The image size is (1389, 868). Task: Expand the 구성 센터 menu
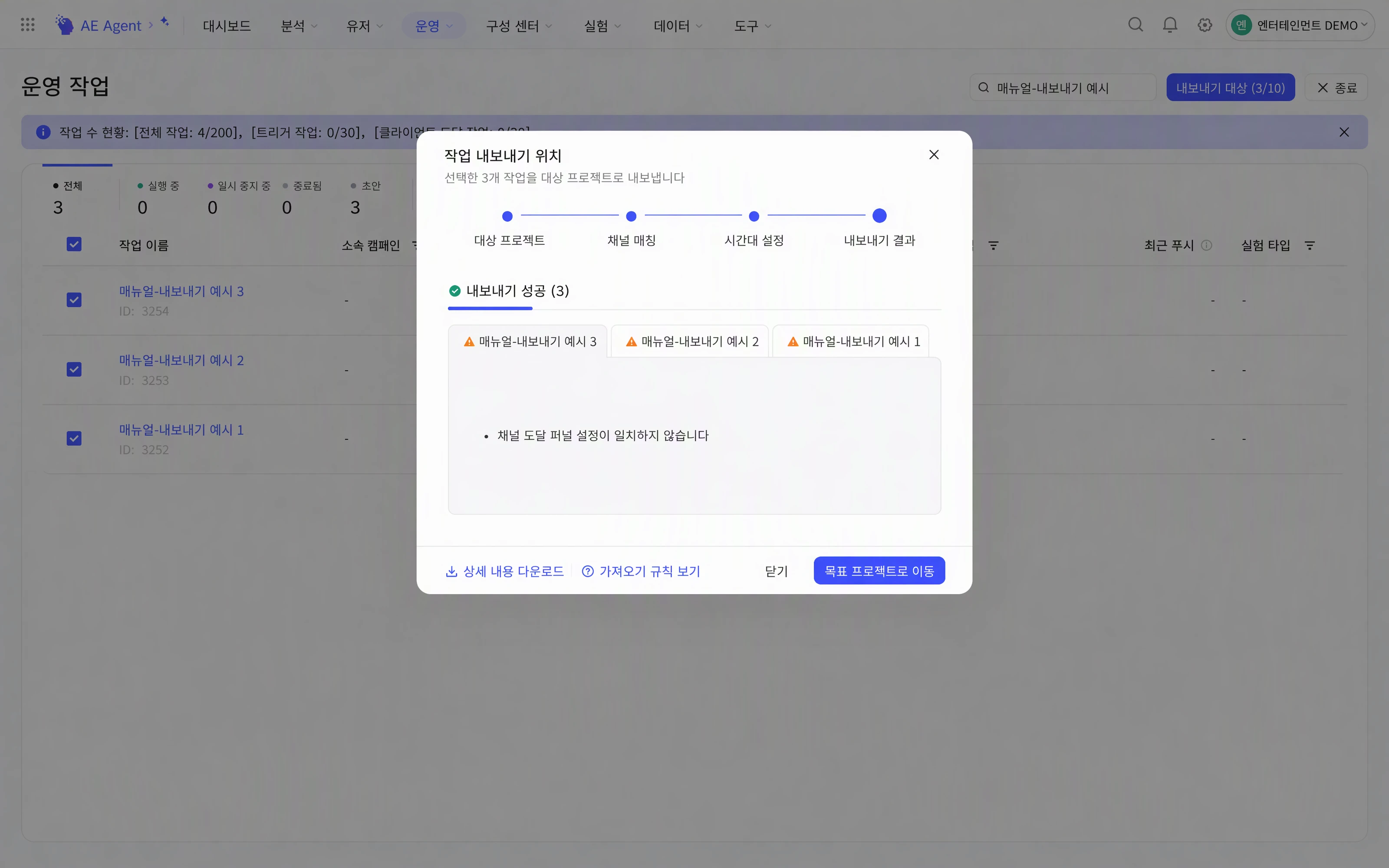(518, 26)
